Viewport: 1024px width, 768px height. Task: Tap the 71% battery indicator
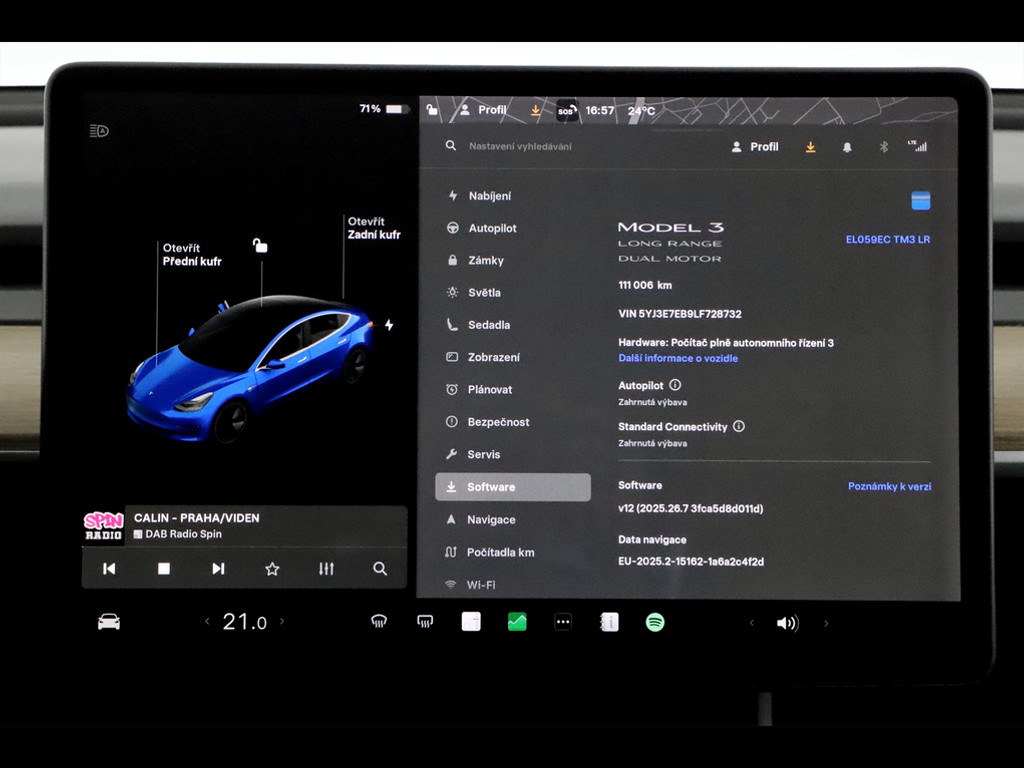coord(383,109)
